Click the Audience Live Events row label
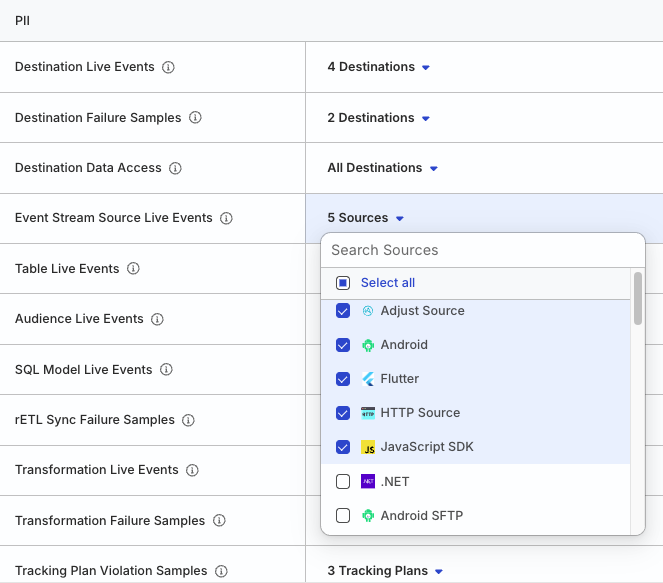 click(79, 319)
